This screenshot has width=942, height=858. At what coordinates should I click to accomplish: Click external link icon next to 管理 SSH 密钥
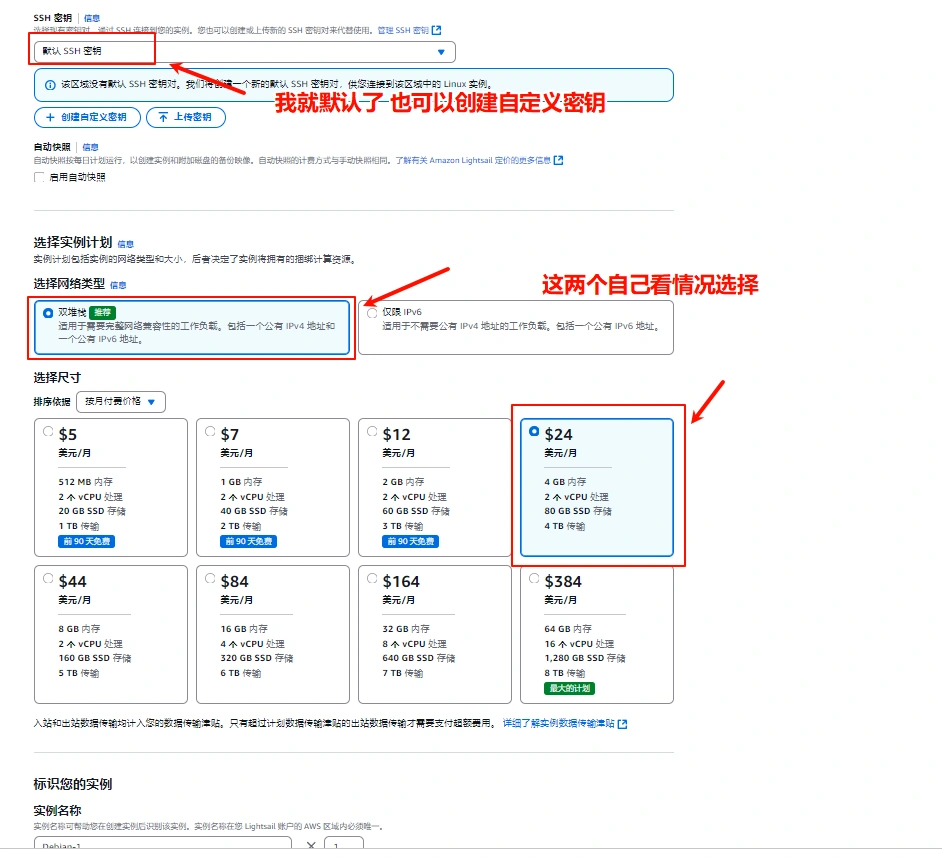(x=437, y=31)
